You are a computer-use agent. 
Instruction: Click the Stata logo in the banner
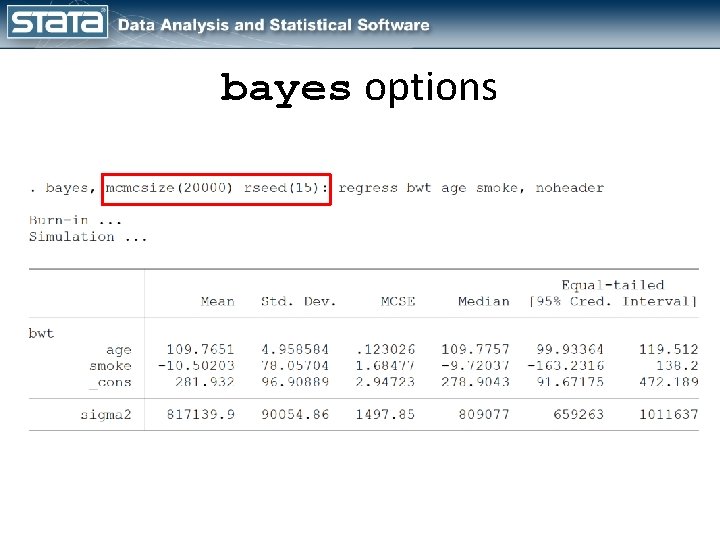(57, 22)
